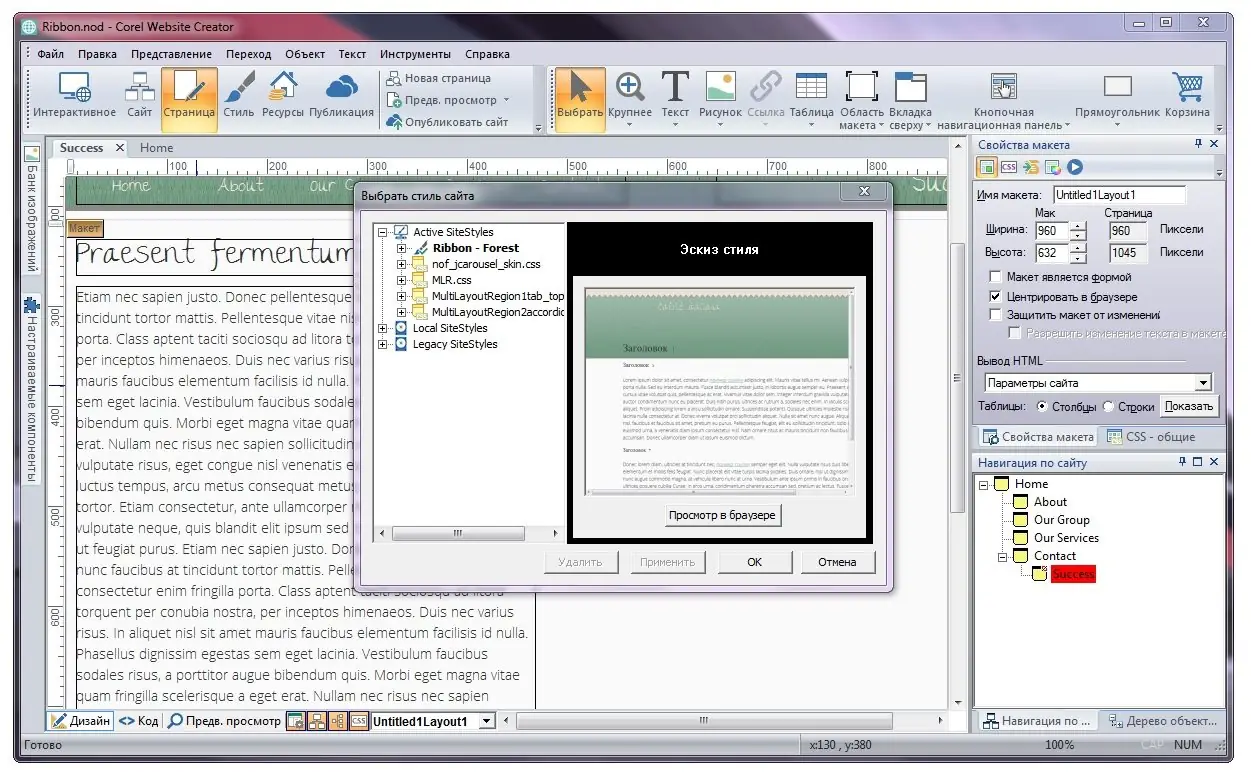The image size is (1251, 782).
Task: Decrease the Высота value with stepper
Action: (x=1078, y=257)
